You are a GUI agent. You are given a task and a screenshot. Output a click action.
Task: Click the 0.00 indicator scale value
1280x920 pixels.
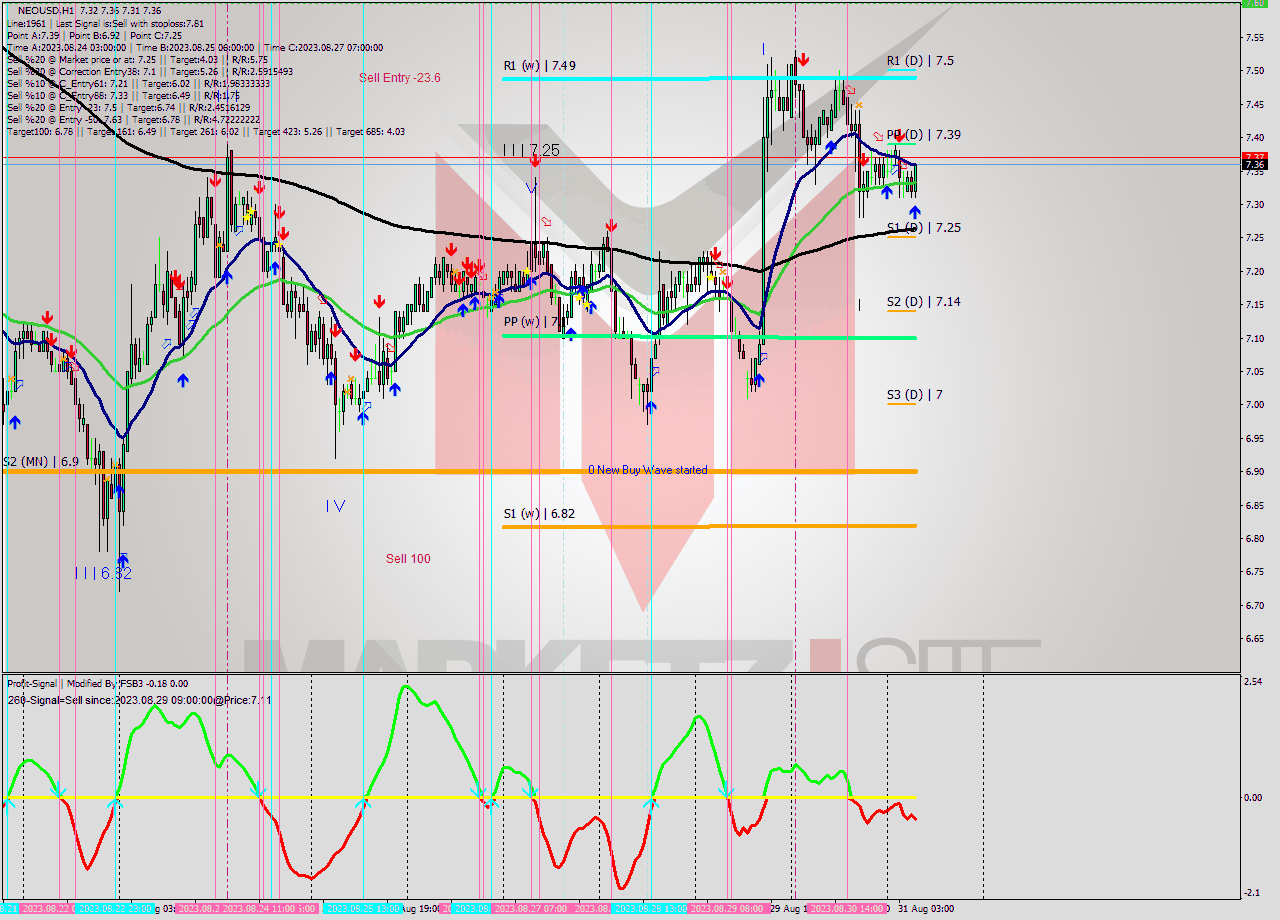pos(1254,798)
